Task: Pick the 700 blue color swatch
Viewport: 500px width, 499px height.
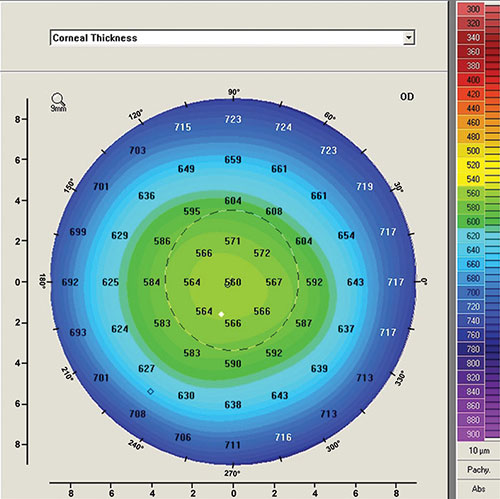Action: [x=470, y=293]
